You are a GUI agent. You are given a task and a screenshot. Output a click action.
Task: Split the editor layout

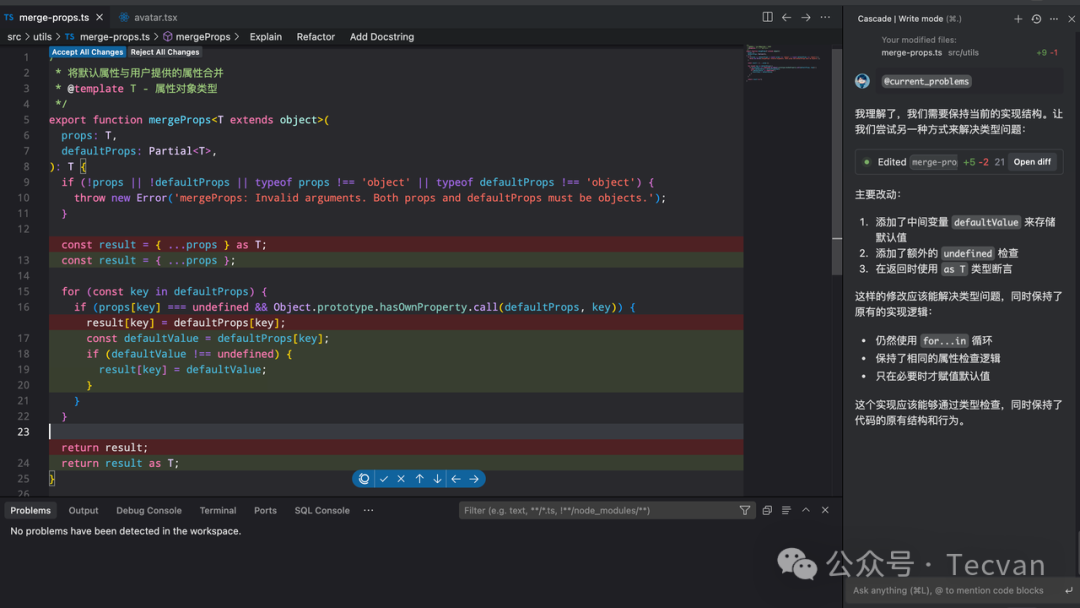(x=767, y=17)
